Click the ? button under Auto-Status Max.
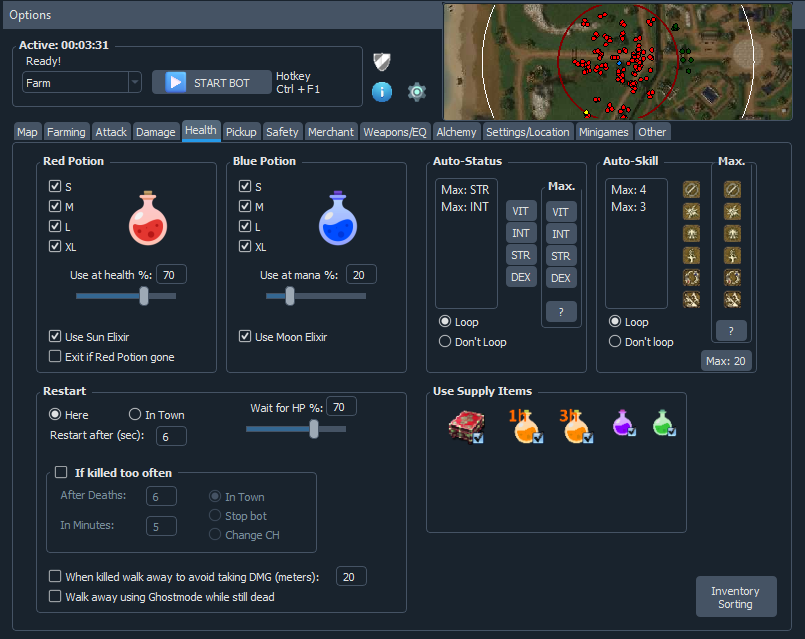 pyautogui.click(x=561, y=312)
